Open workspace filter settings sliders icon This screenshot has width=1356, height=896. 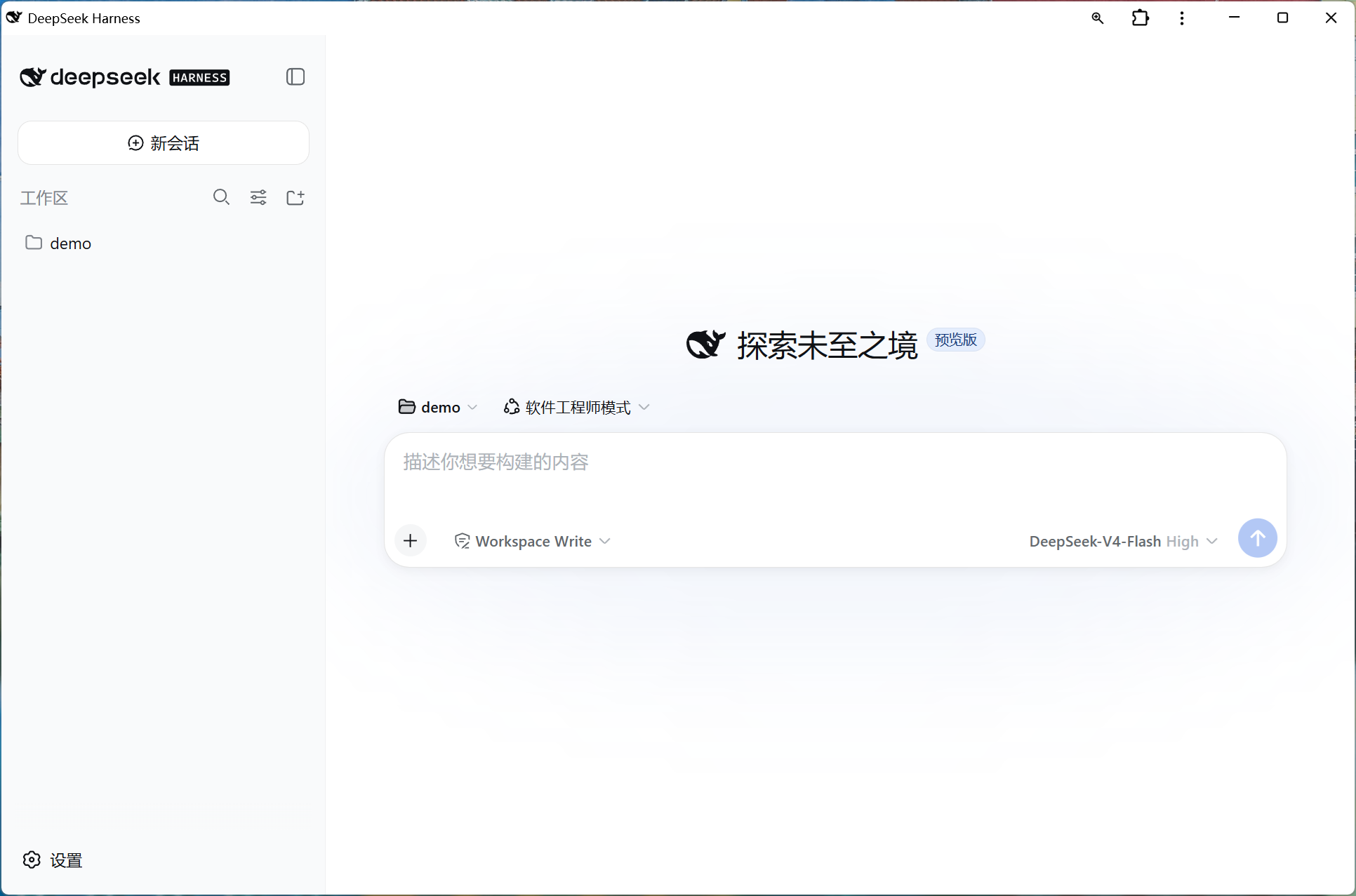[x=258, y=197]
